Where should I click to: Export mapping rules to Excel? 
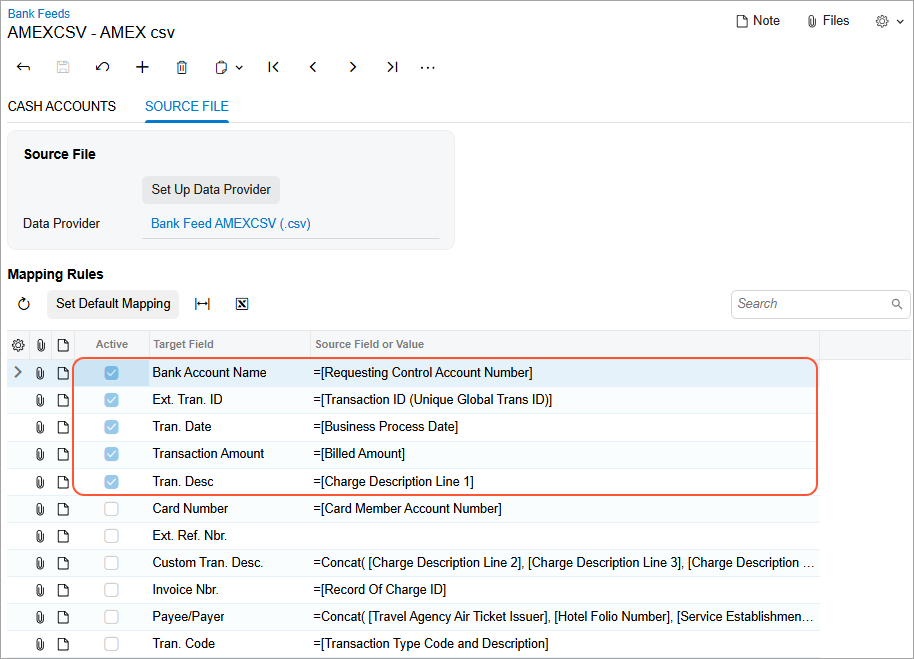click(x=242, y=304)
